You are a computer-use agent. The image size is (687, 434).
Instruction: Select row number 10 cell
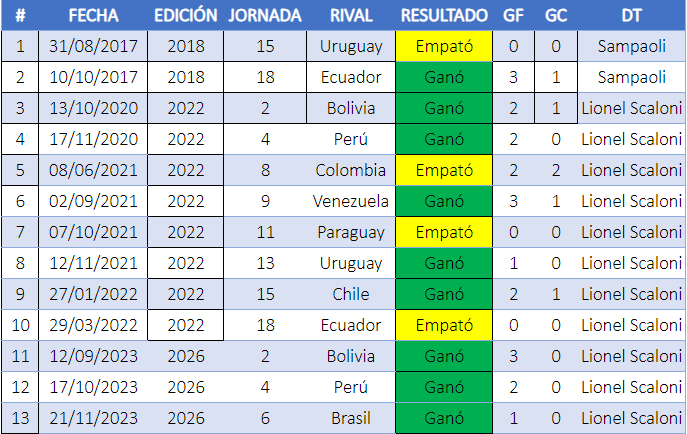coord(20,325)
